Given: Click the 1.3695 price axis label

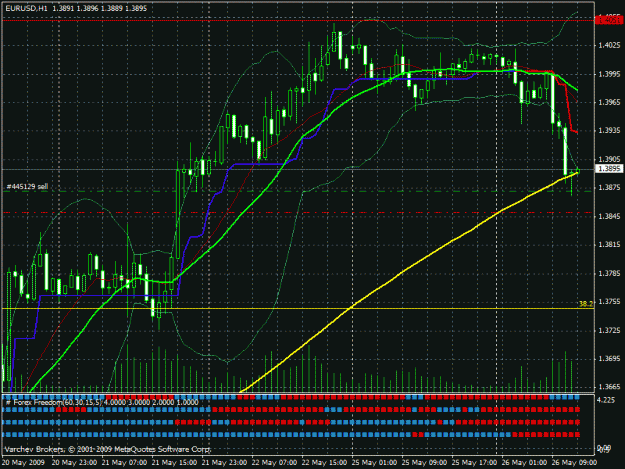Looking at the screenshot, I should coord(609,359).
